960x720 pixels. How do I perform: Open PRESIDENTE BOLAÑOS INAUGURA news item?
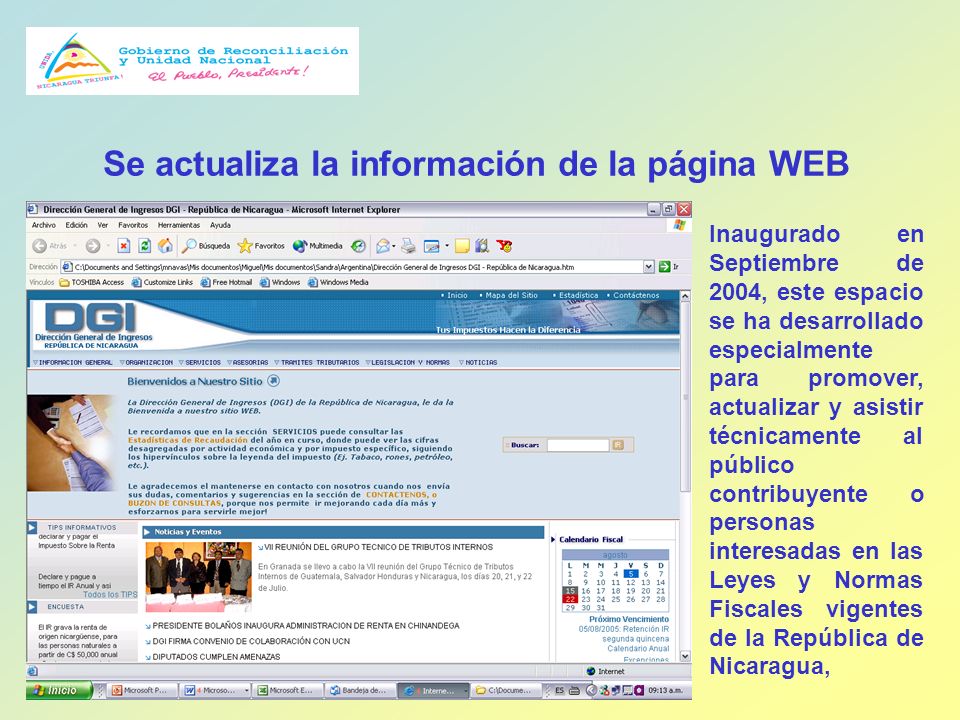click(306, 626)
